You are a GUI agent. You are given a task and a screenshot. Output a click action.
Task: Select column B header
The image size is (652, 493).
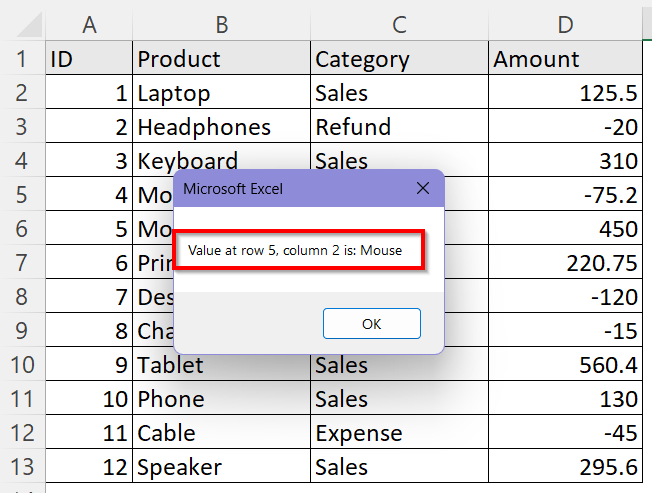(x=221, y=25)
